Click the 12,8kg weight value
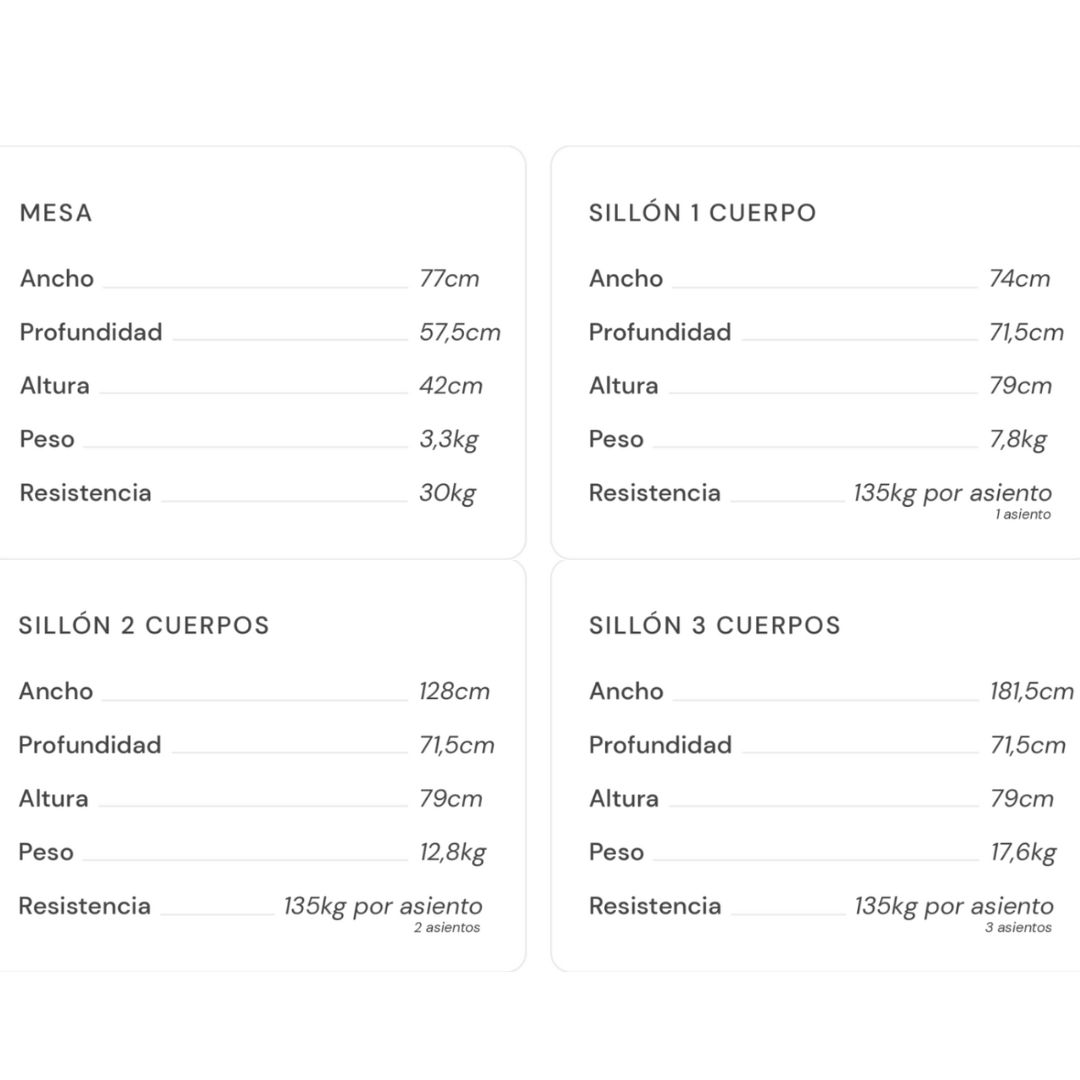Image resolution: width=1080 pixels, height=1080 pixels. [452, 853]
